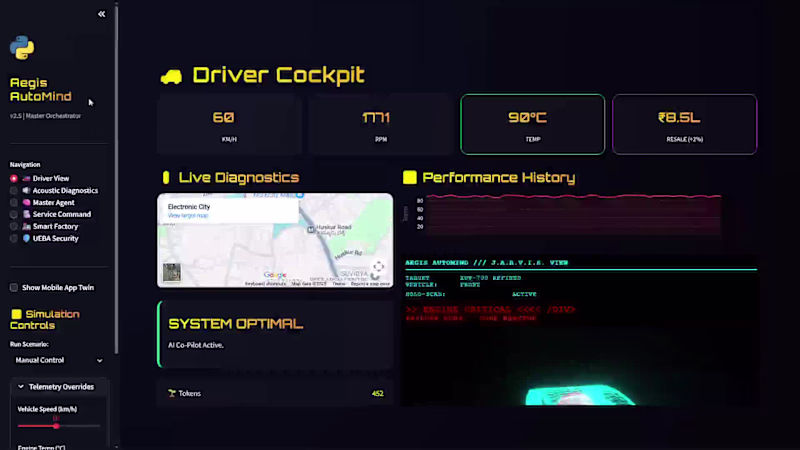This screenshot has width=800, height=450.
Task: Click the Tokens value 452
Action: pos(378,393)
